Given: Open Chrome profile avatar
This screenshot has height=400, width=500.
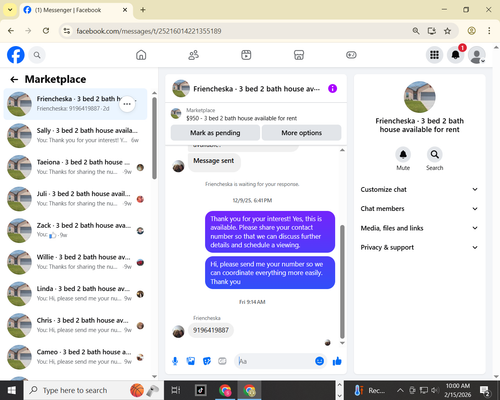Looking at the screenshot, I should 471,31.
